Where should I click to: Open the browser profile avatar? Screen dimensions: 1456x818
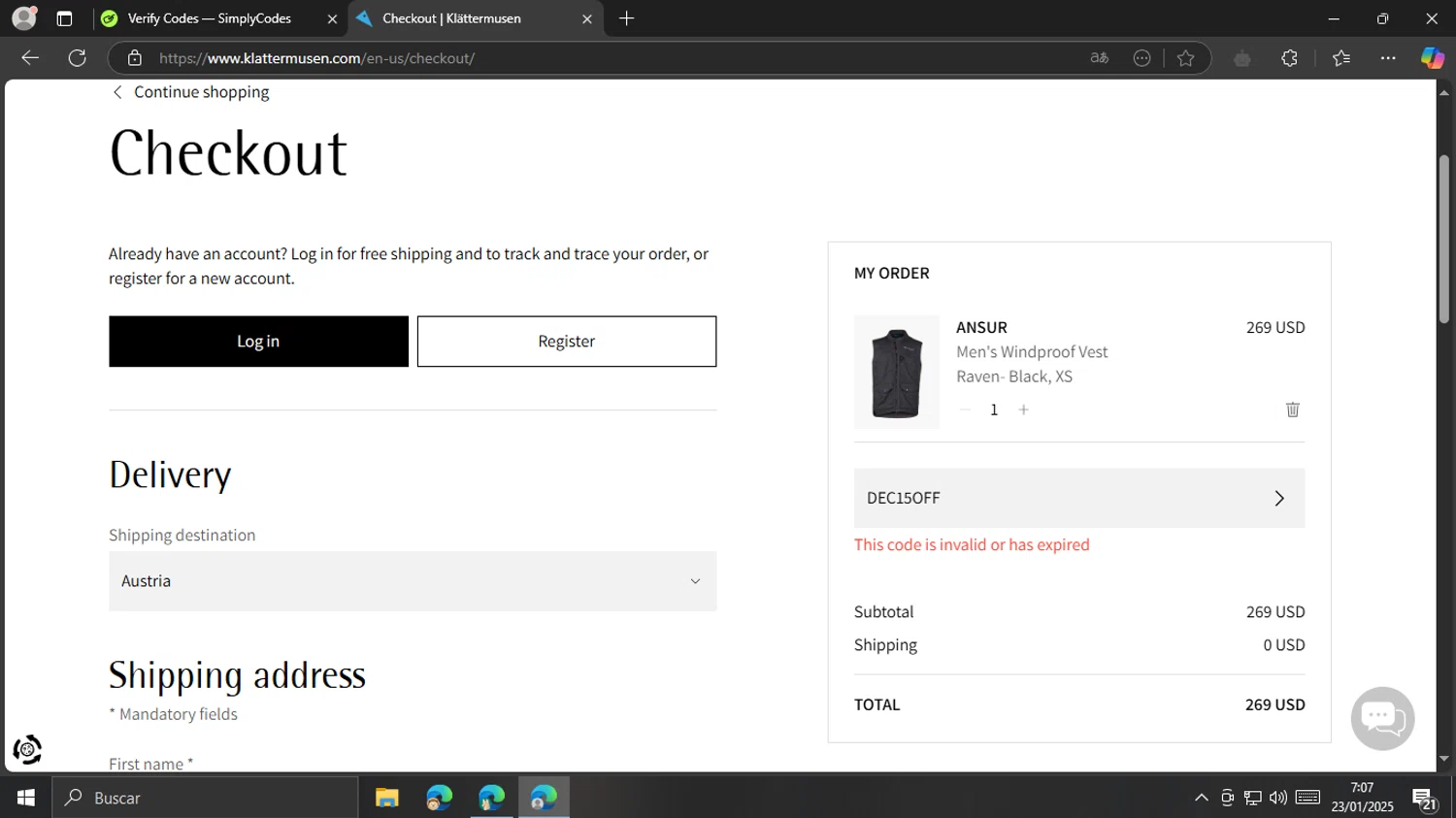pos(24,17)
